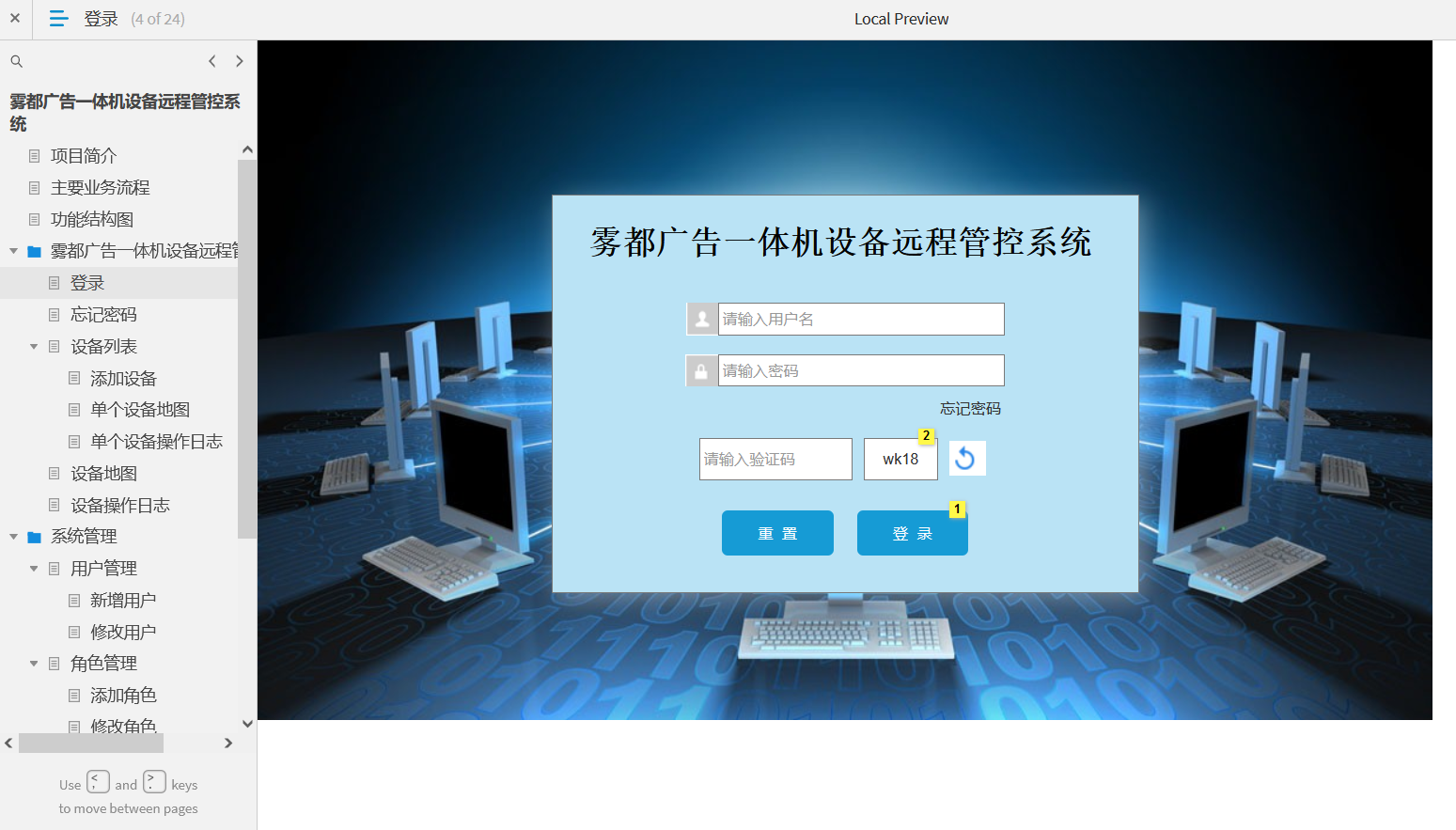The image size is (1456, 830).
Task: Collapse the 角色管理 tree node arrow
Action: click(34, 664)
